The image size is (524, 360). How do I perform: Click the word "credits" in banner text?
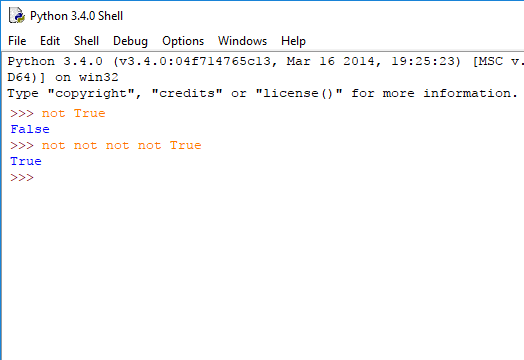(187, 94)
